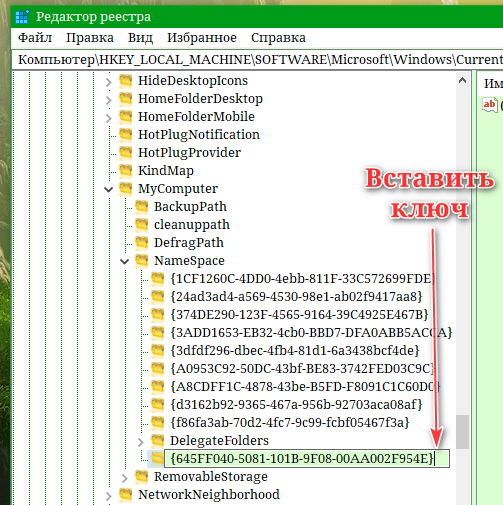Screen dimensions: 503x505
Task: Click folder icon of {374DE290-123F key
Action: tap(158, 315)
